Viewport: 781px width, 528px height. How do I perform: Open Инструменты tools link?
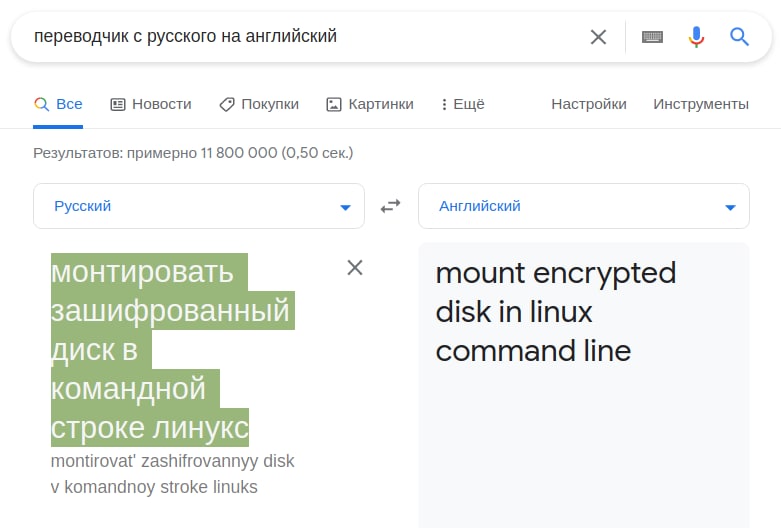point(701,104)
